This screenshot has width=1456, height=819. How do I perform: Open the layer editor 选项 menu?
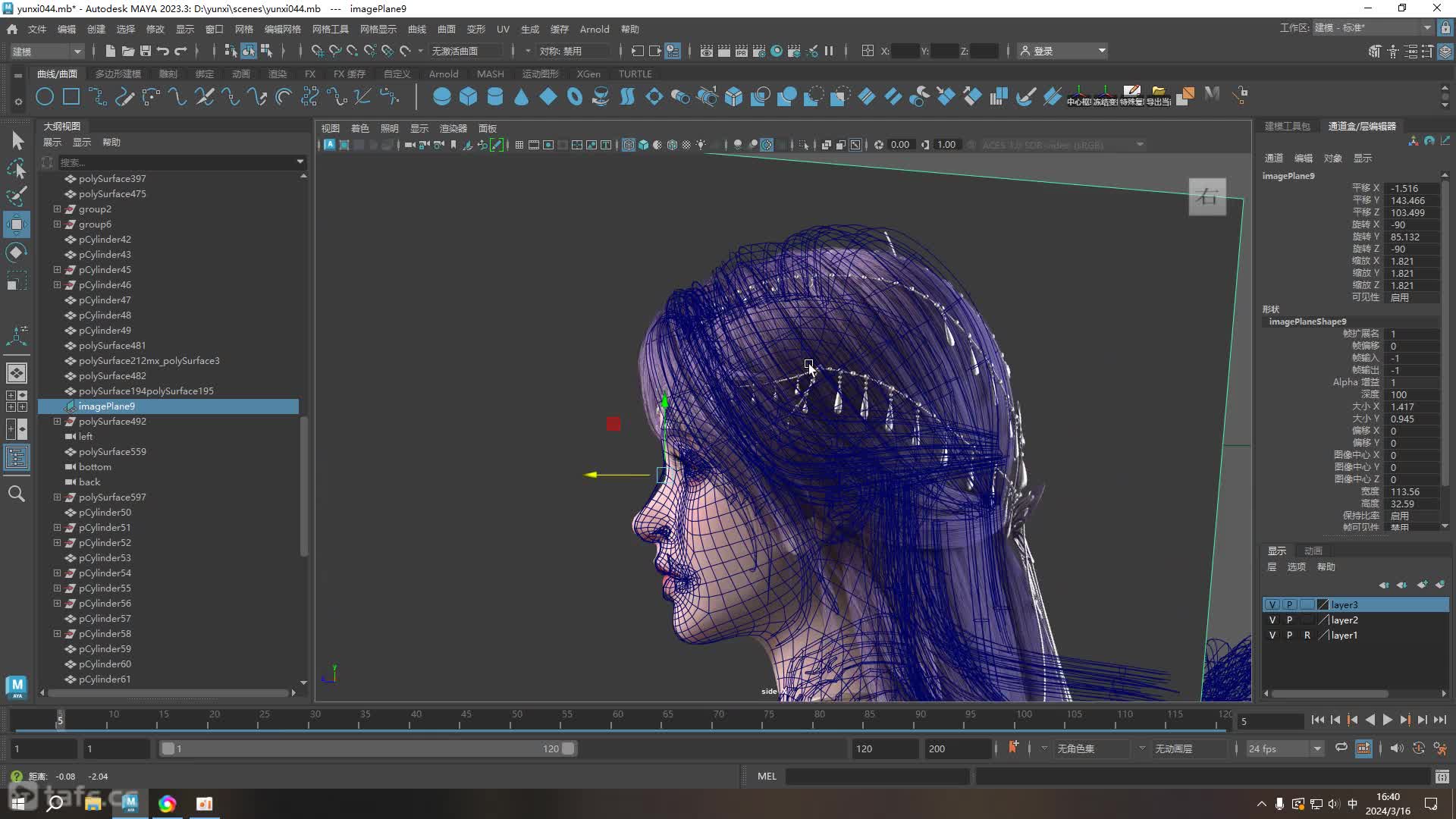tap(1297, 566)
